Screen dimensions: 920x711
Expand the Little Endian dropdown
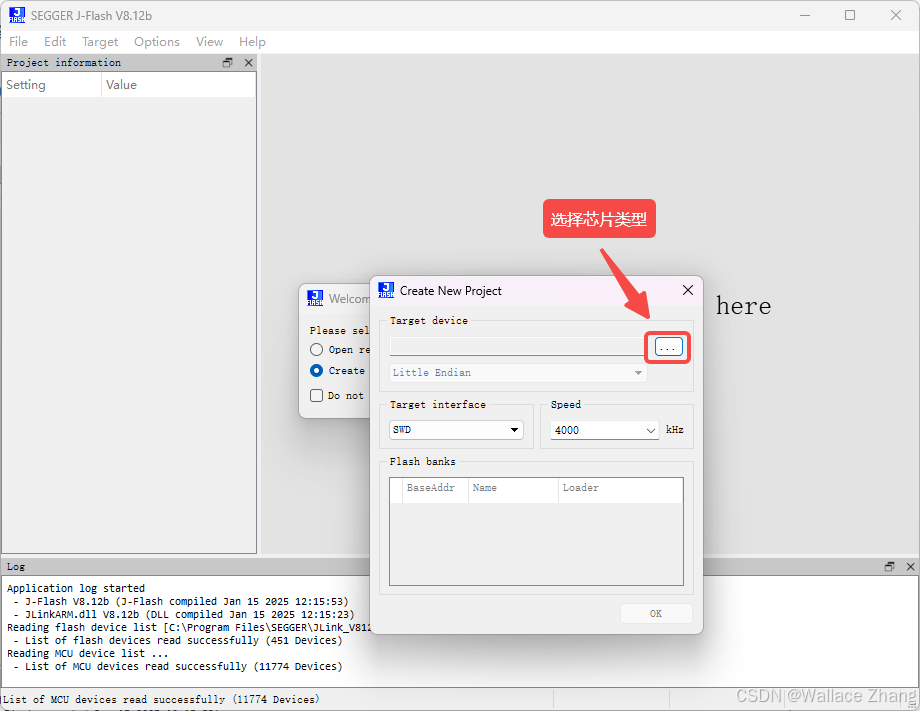[x=518, y=373]
